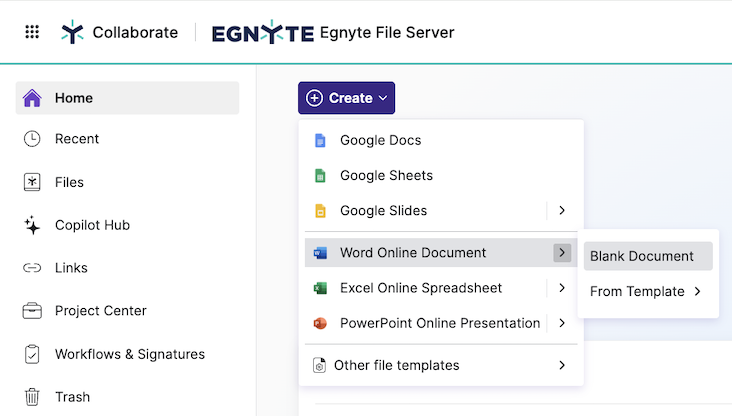Click the Excel Online Spreadsheet icon

[320, 288]
